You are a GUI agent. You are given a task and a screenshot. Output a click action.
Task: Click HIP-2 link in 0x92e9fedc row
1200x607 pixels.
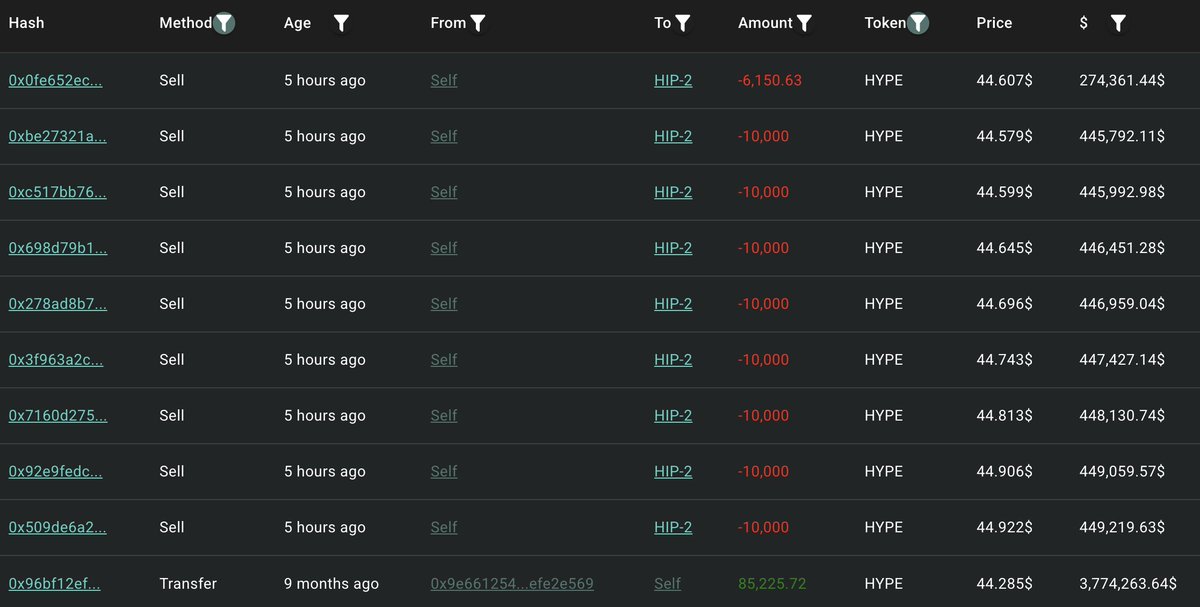coord(673,471)
